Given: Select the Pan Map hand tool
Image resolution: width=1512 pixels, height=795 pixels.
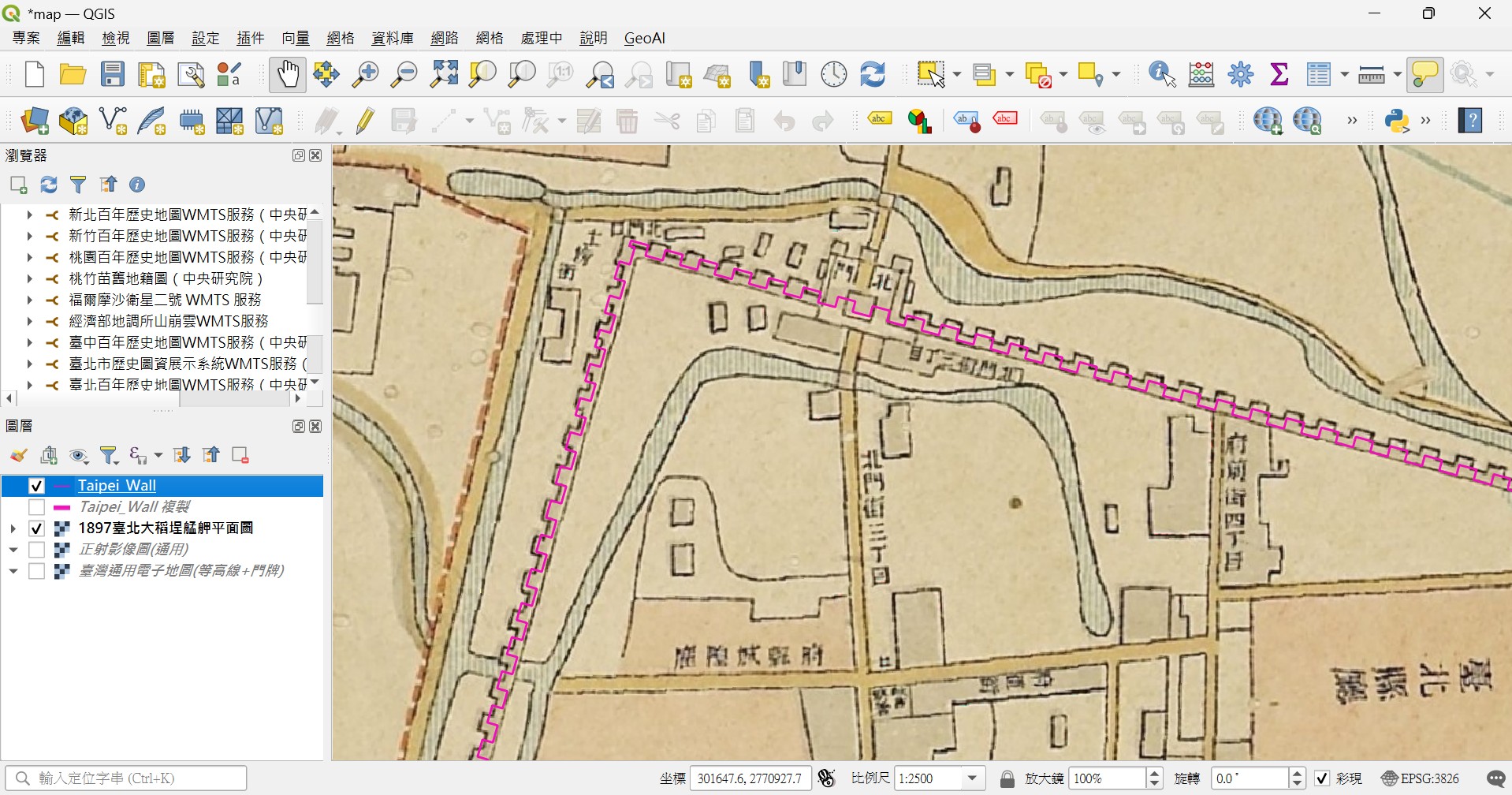Looking at the screenshot, I should coord(287,75).
